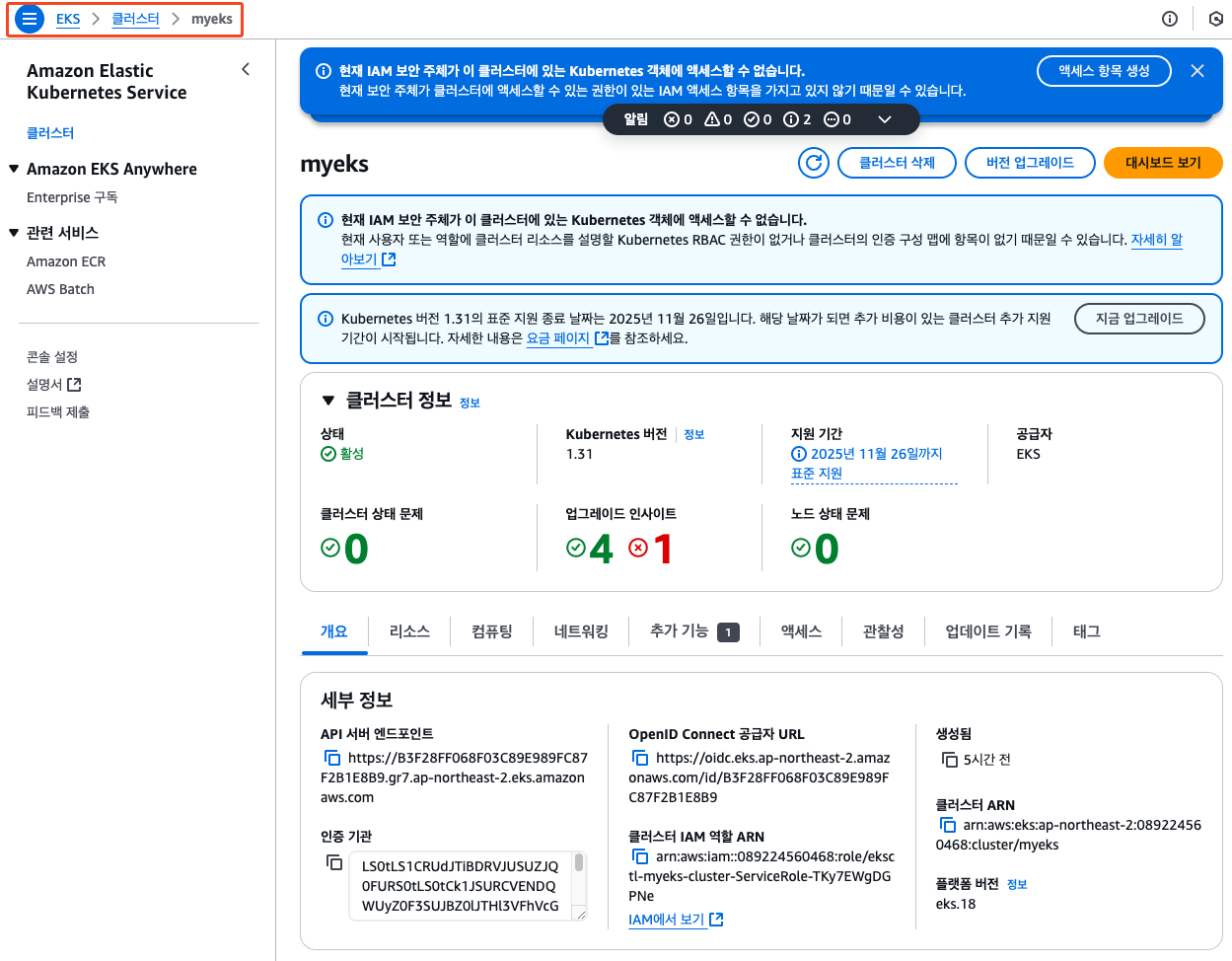Copy the created time value
The image size is (1232, 961).
950,760
